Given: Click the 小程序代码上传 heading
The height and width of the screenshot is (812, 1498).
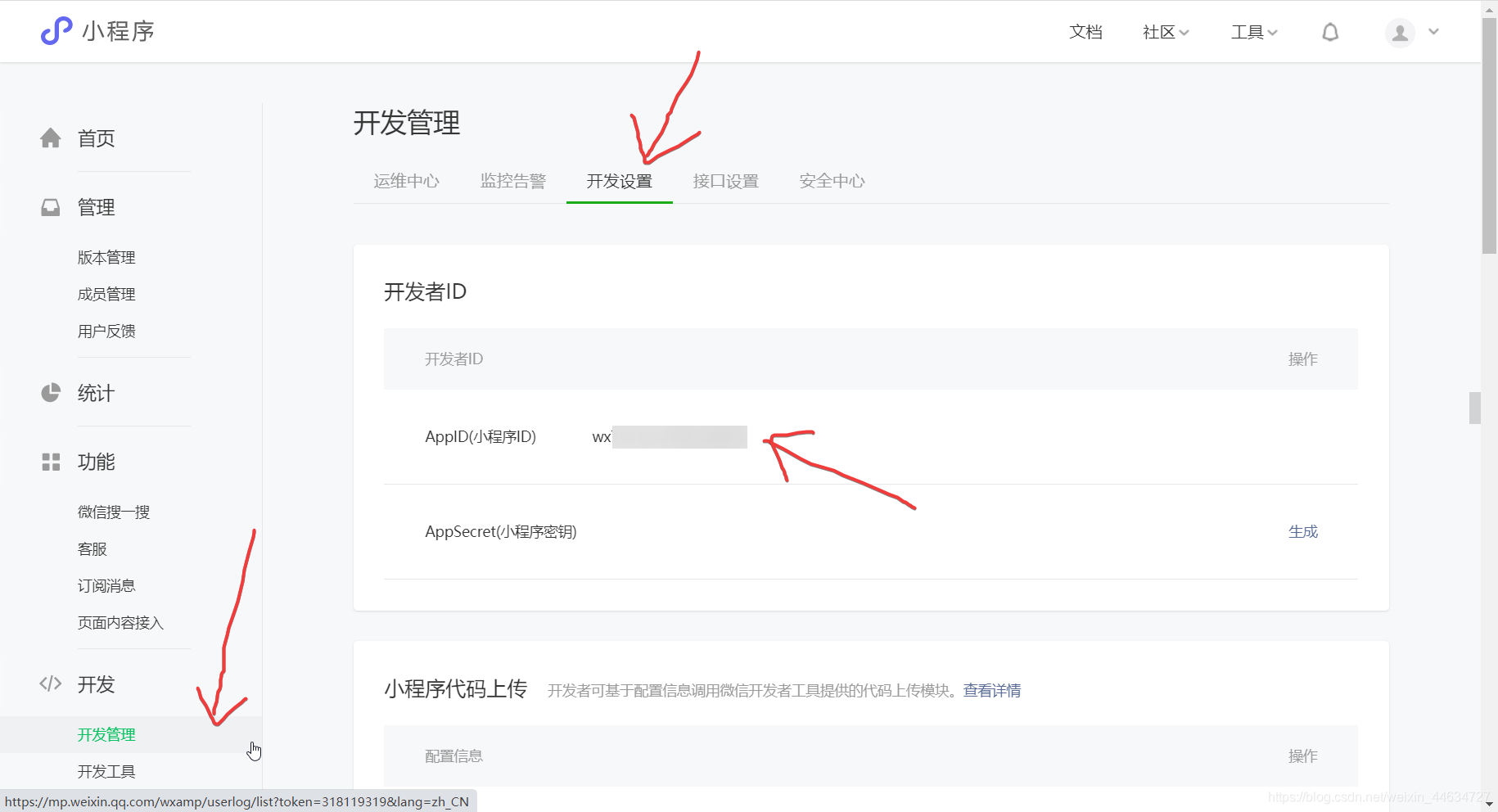Looking at the screenshot, I should (x=456, y=689).
